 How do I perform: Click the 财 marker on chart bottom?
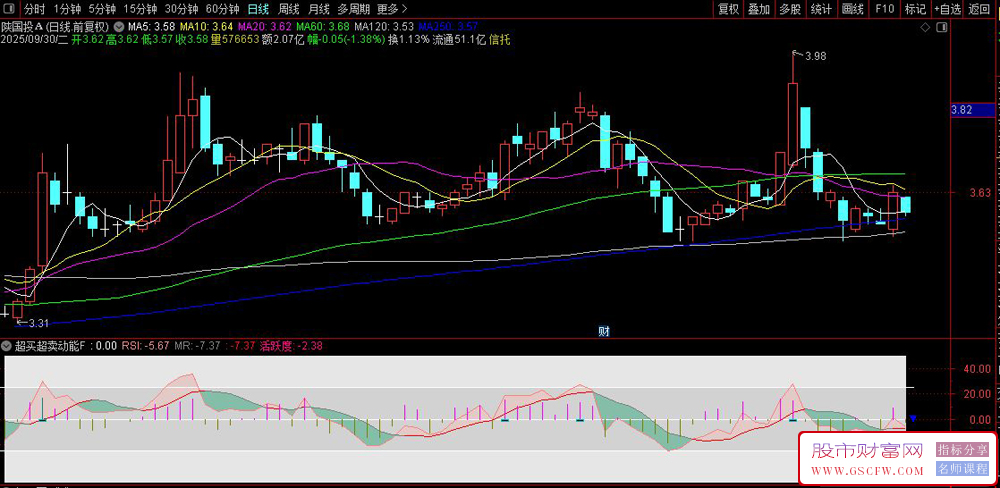tap(603, 331)
